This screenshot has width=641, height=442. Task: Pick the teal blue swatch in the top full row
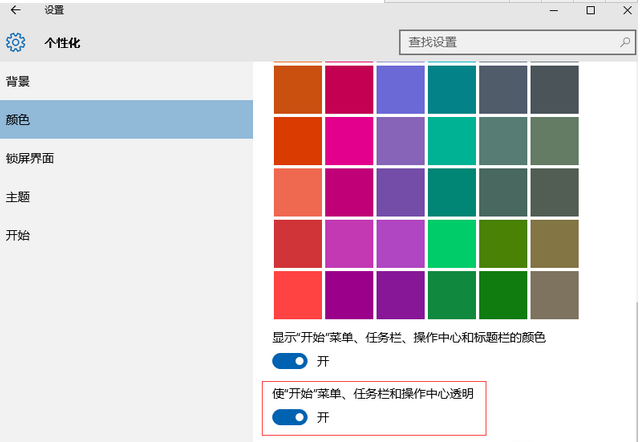(x=452, y=90)
